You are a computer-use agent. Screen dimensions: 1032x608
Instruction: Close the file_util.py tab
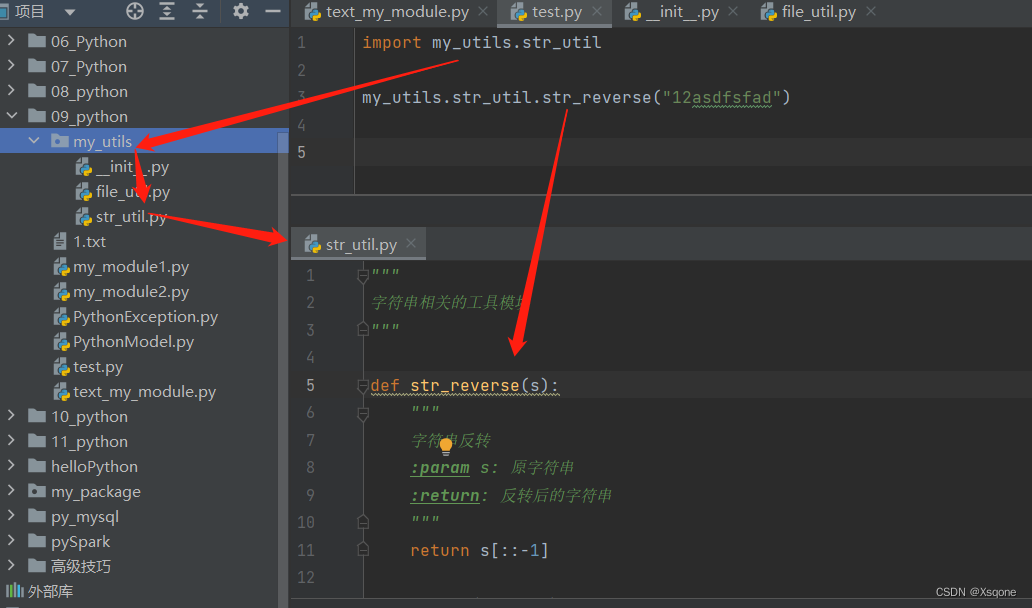[x=871, y=11]
